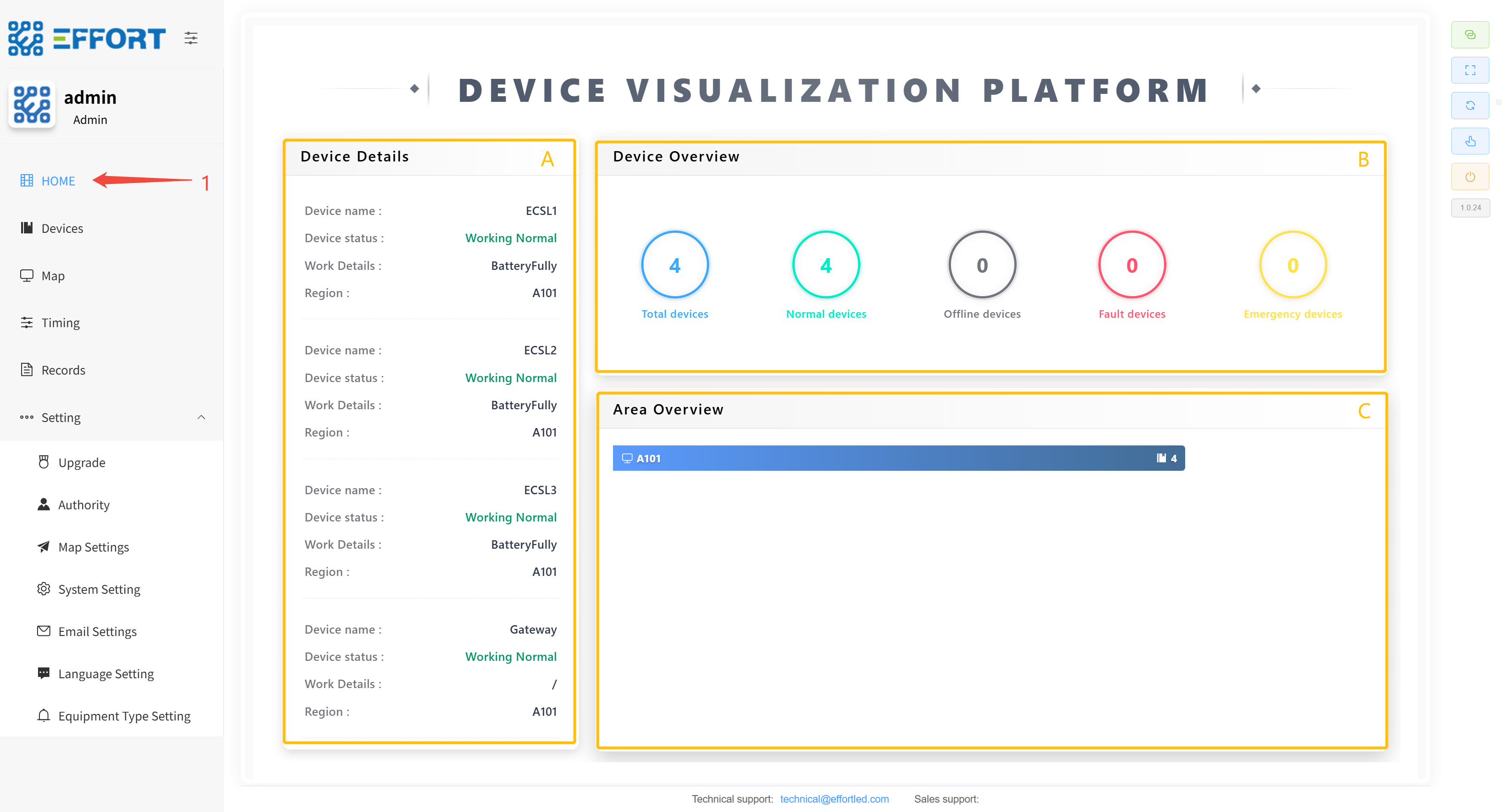This screenshot has width=1502, height=812.
Task: Click the green link icon button
Action: click(1469, 35)
